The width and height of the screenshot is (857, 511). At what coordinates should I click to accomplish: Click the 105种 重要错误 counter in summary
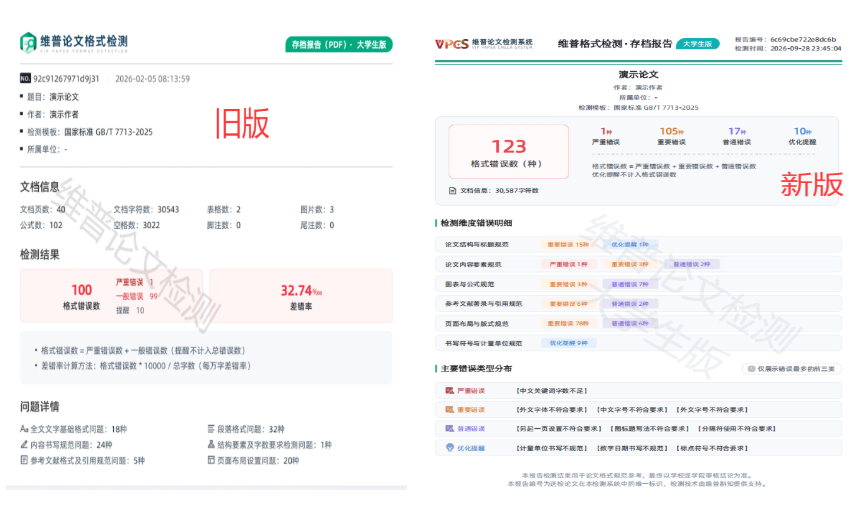point(671,136)
